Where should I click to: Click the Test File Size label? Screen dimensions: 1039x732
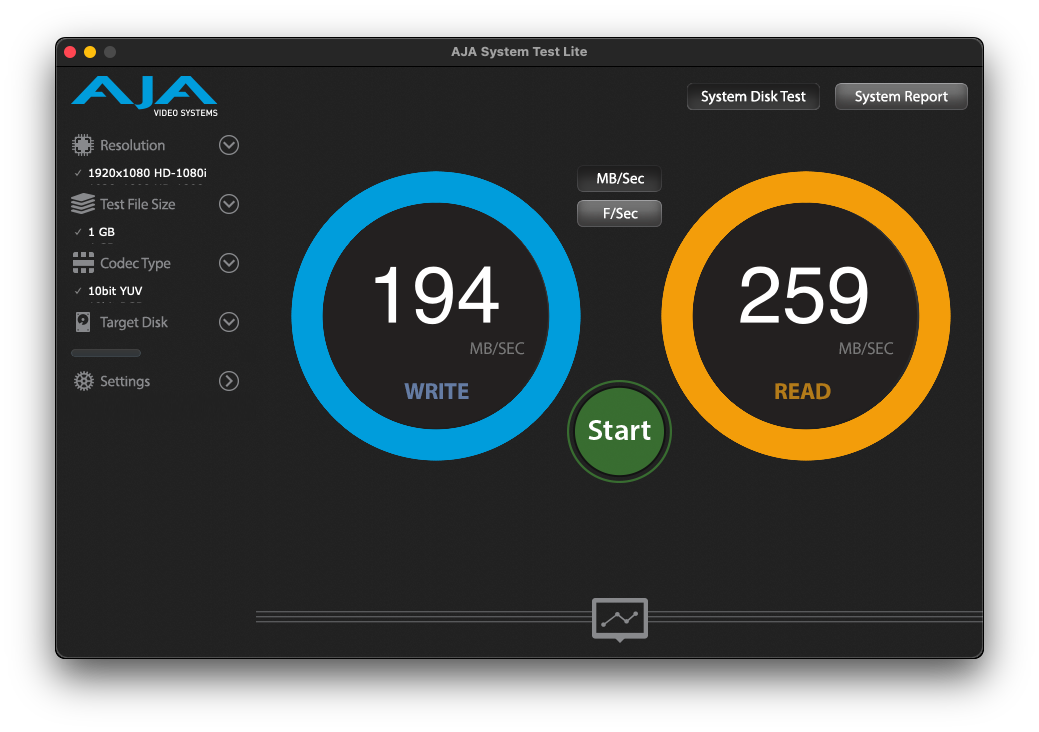[138, 204]
